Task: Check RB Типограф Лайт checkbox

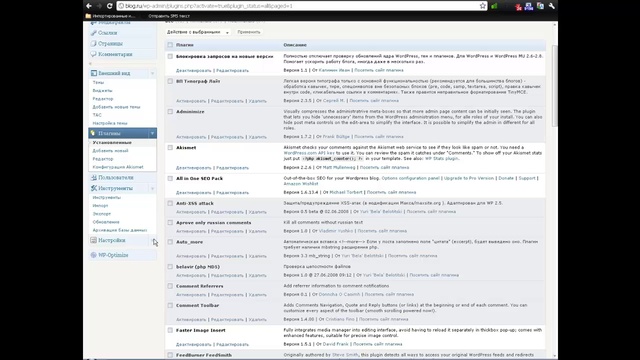Action: coord(170,81)
